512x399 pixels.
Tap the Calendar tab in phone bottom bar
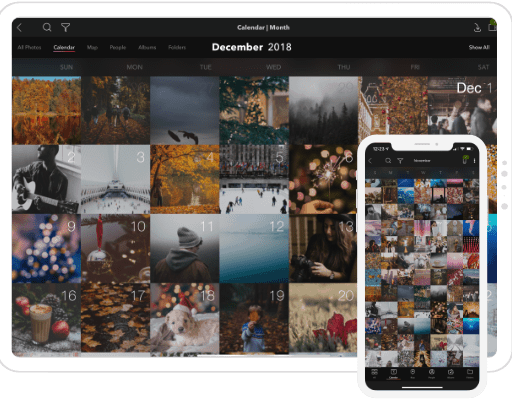point(393,373)
